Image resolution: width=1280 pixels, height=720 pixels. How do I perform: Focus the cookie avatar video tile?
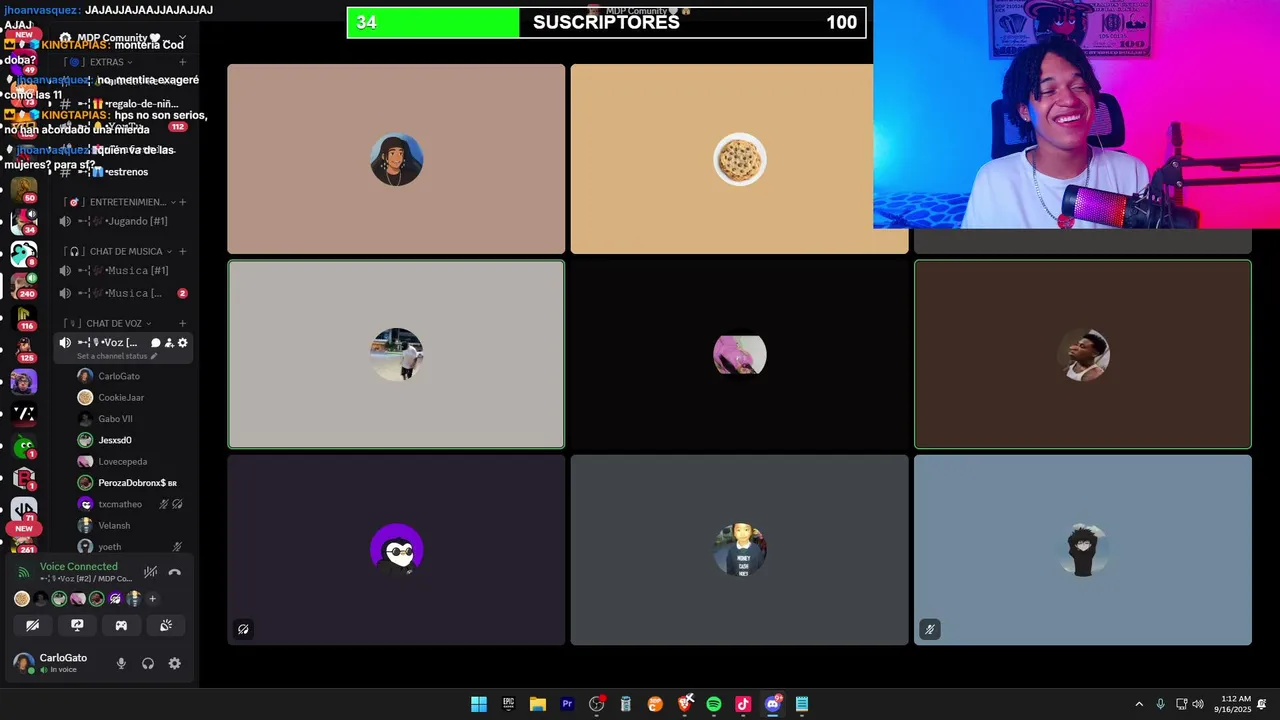pos(739,159)
